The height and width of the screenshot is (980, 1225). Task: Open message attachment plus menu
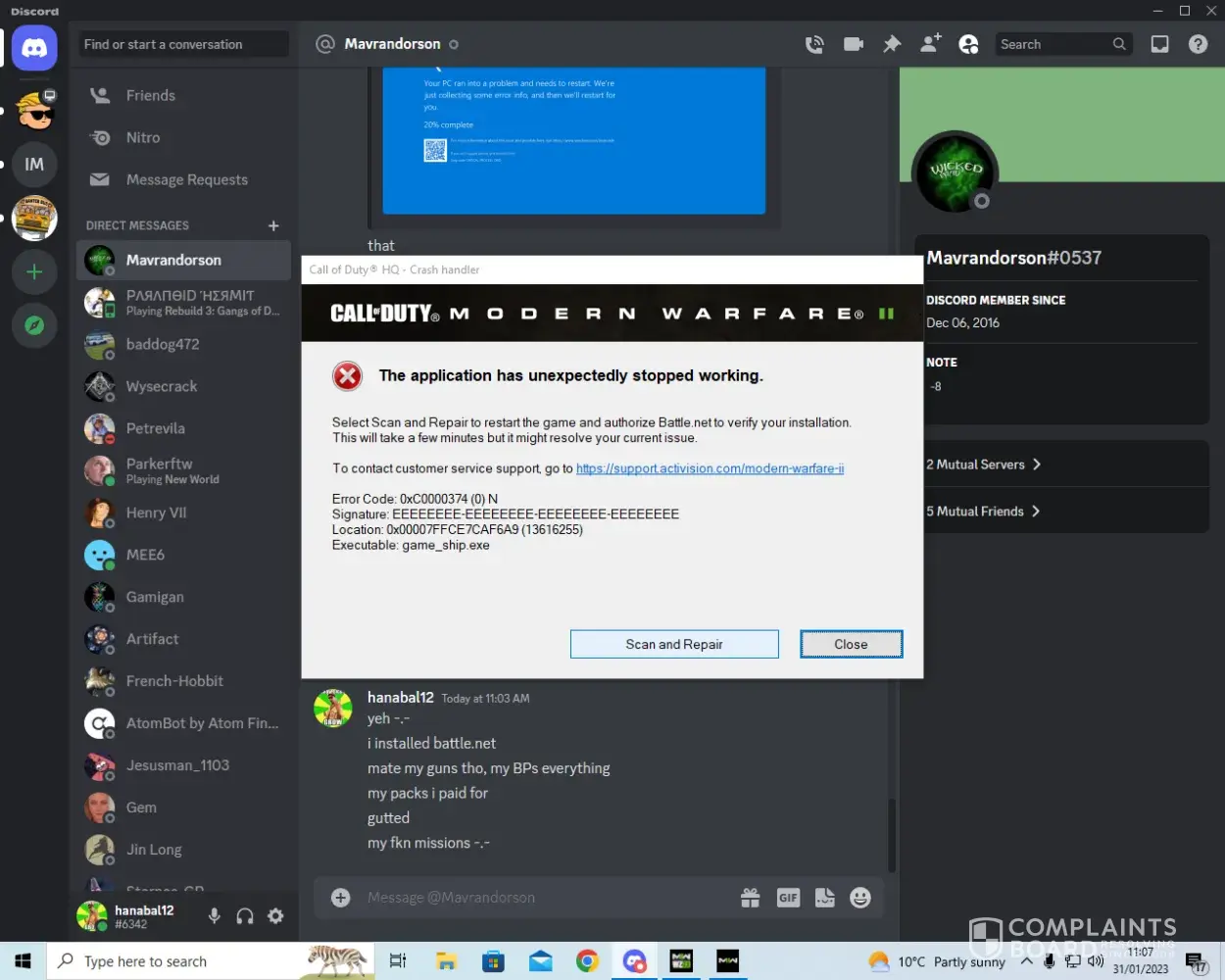point(341,898)
